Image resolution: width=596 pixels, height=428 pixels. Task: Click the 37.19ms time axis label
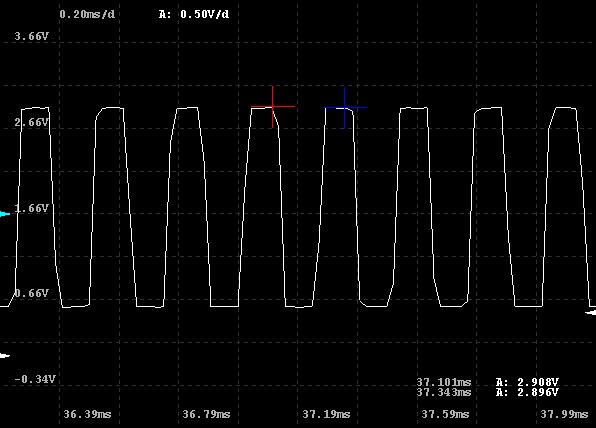[326, 414]
